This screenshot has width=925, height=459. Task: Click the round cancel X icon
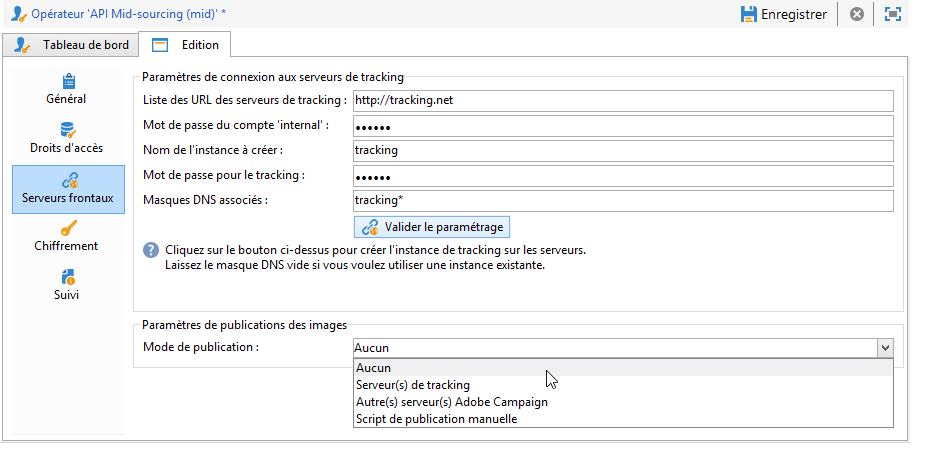click(x=856, y=14)
